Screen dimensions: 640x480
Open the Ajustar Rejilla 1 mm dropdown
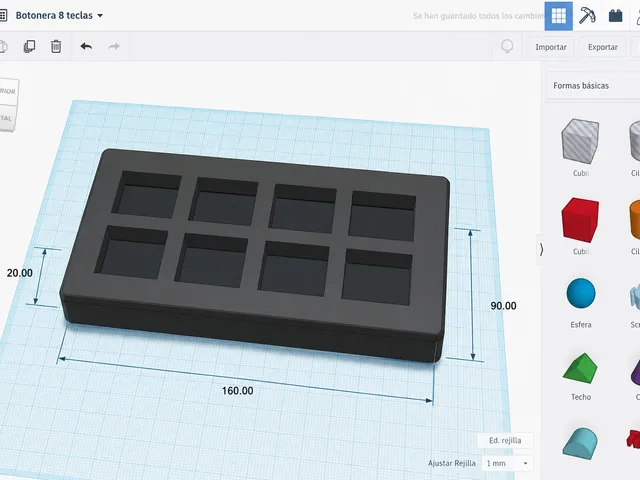[507, 463]
